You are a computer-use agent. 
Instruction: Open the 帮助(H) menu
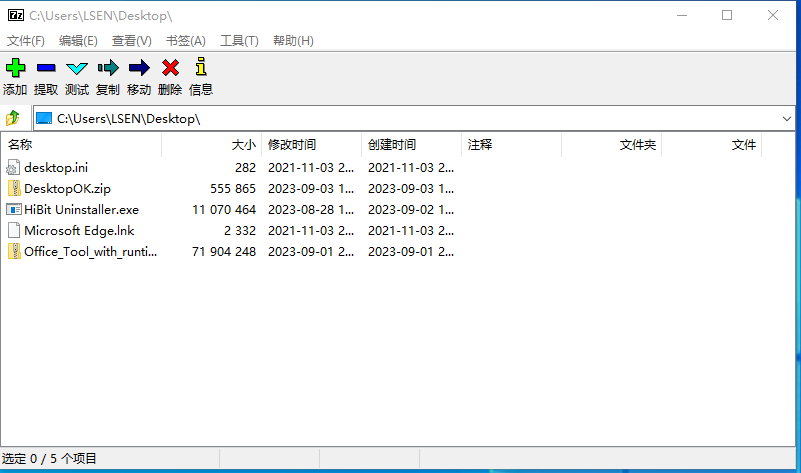pos(293,40)
